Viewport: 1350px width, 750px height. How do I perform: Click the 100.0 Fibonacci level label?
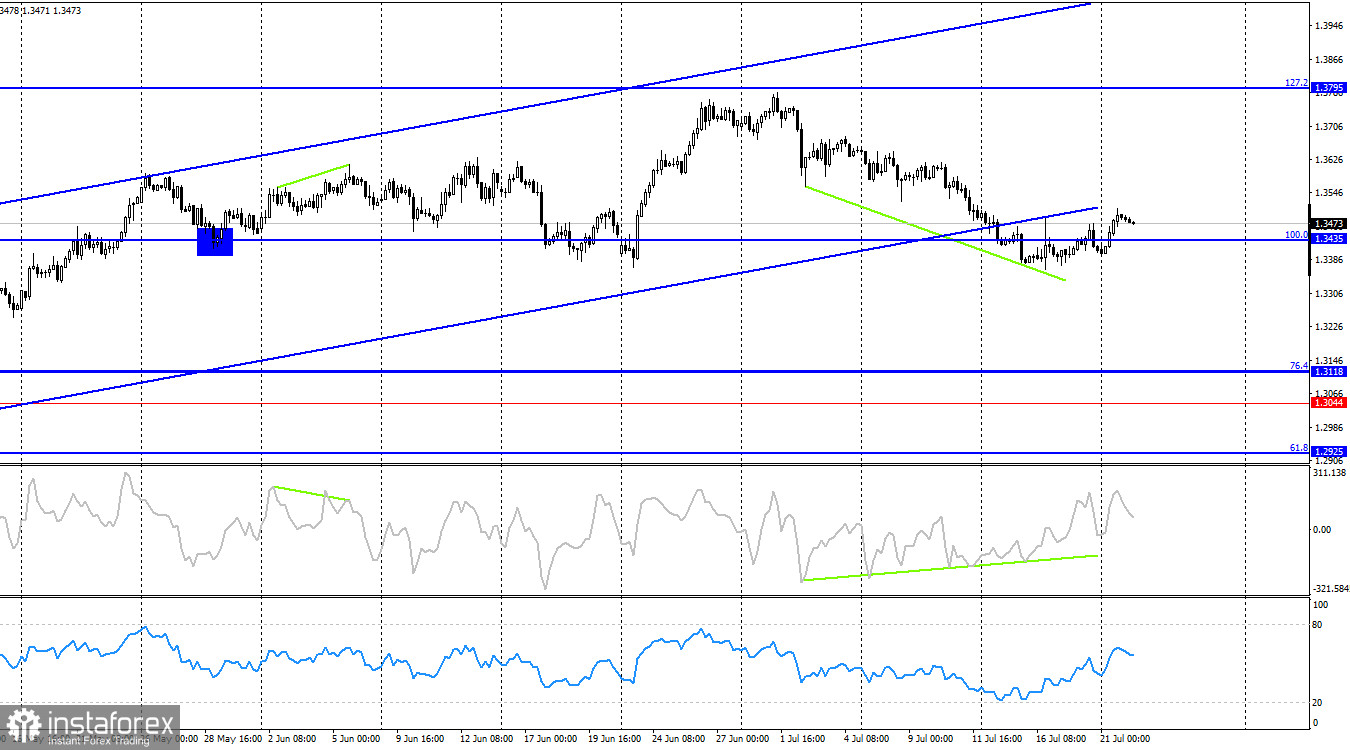1296,234
